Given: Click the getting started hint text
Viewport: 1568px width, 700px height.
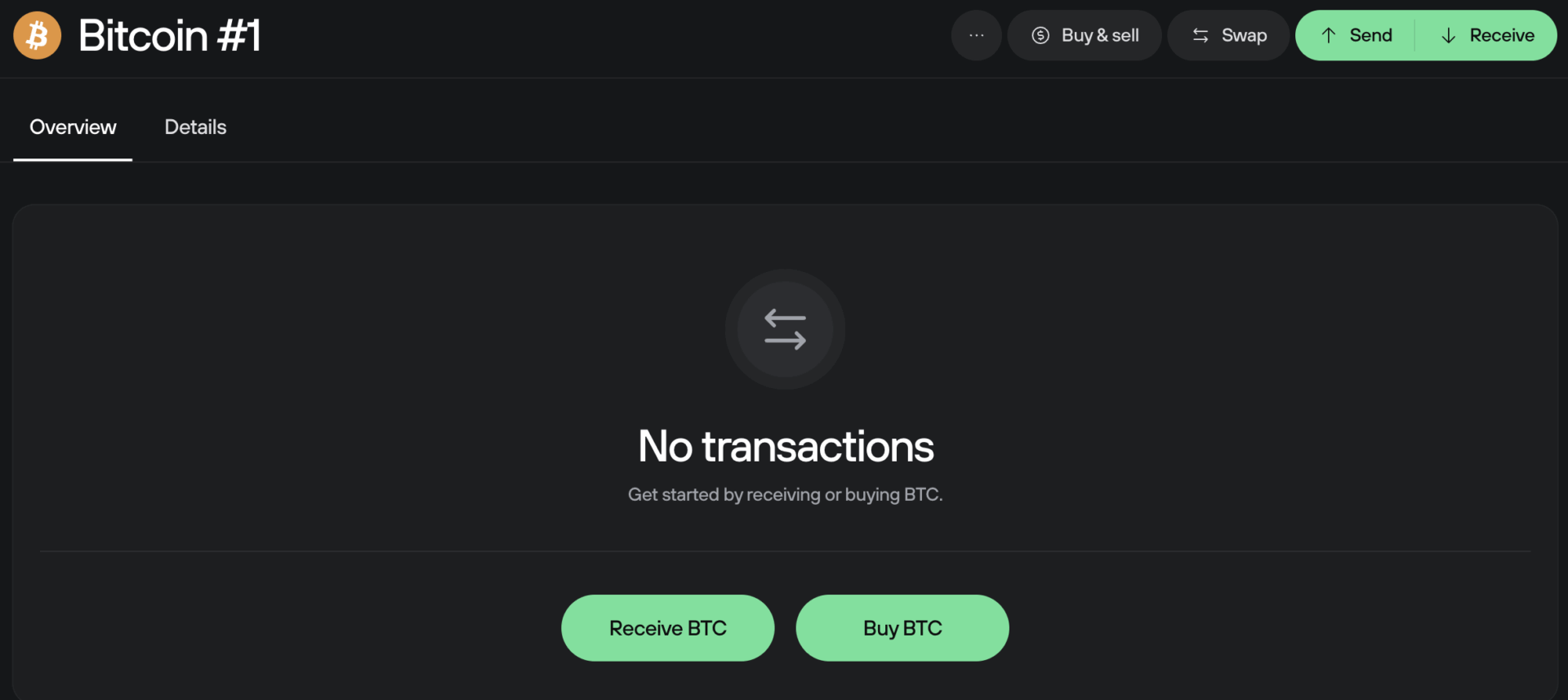Looking at the screenshot, I should [784, 494].
